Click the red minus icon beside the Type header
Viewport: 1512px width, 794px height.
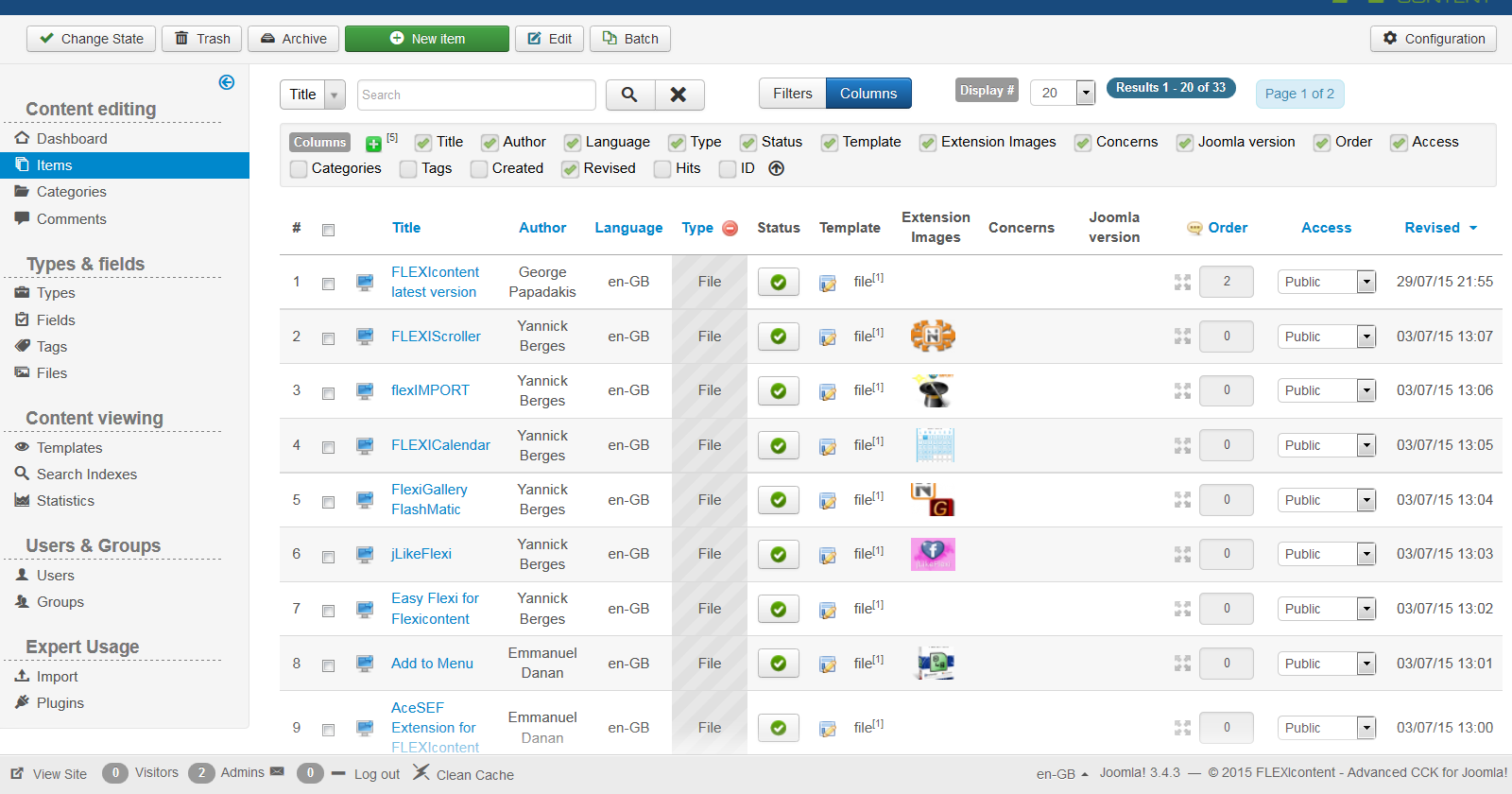730,228
